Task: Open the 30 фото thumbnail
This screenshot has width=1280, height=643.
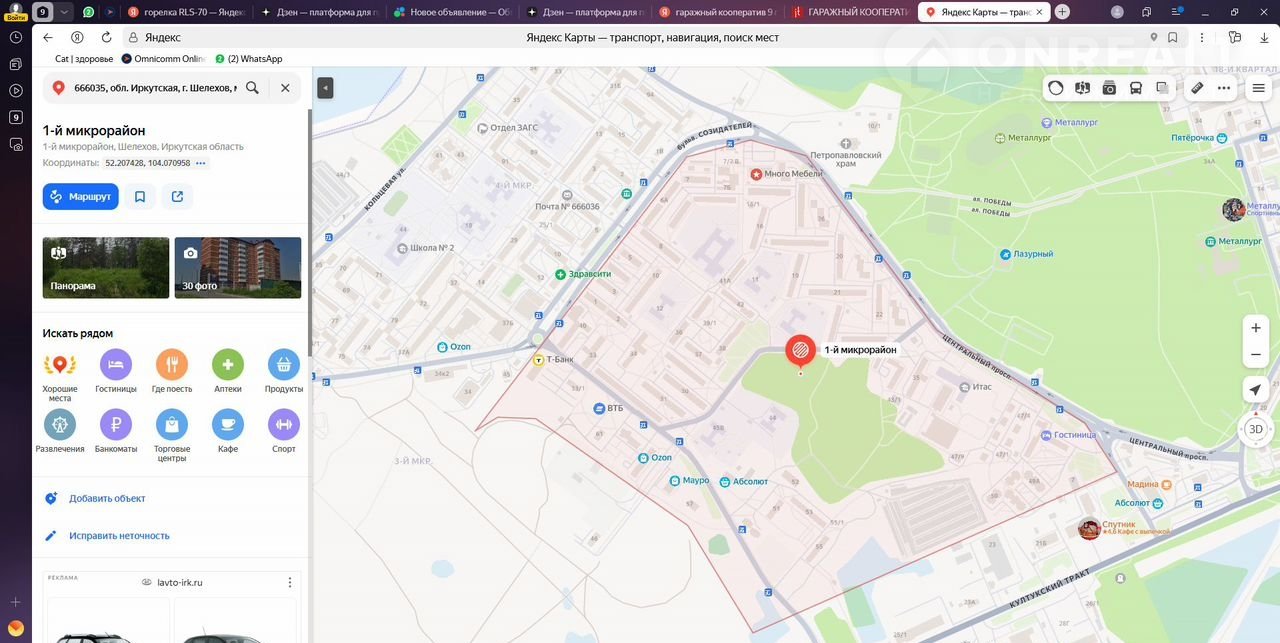Action: pos(237,267)
